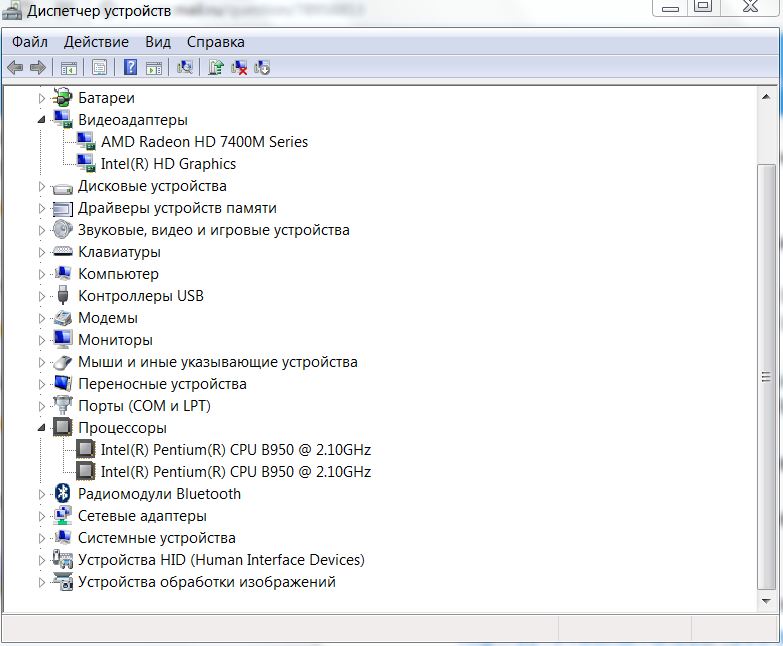Open the Properties toolbar icon
This screenshot has width=783, height=646.
click(99, 67)
